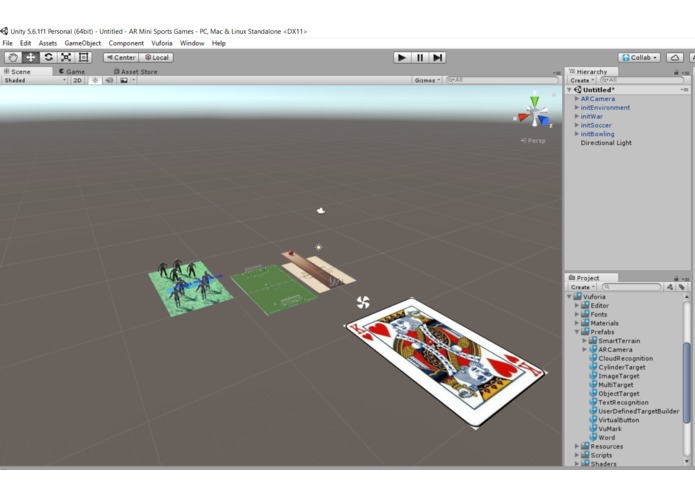Collapse the Prefabs folder arrow

577,332
